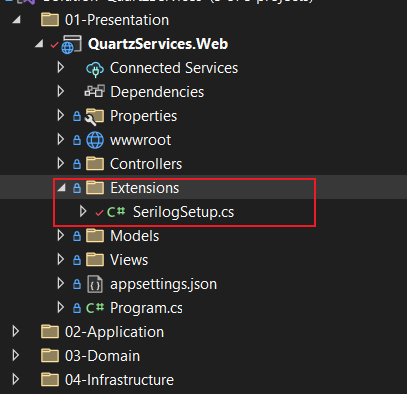Click the appsettings.json braces file icon
Screen dimensions: 407x394
pyautogui.click(x=95, y=284)
